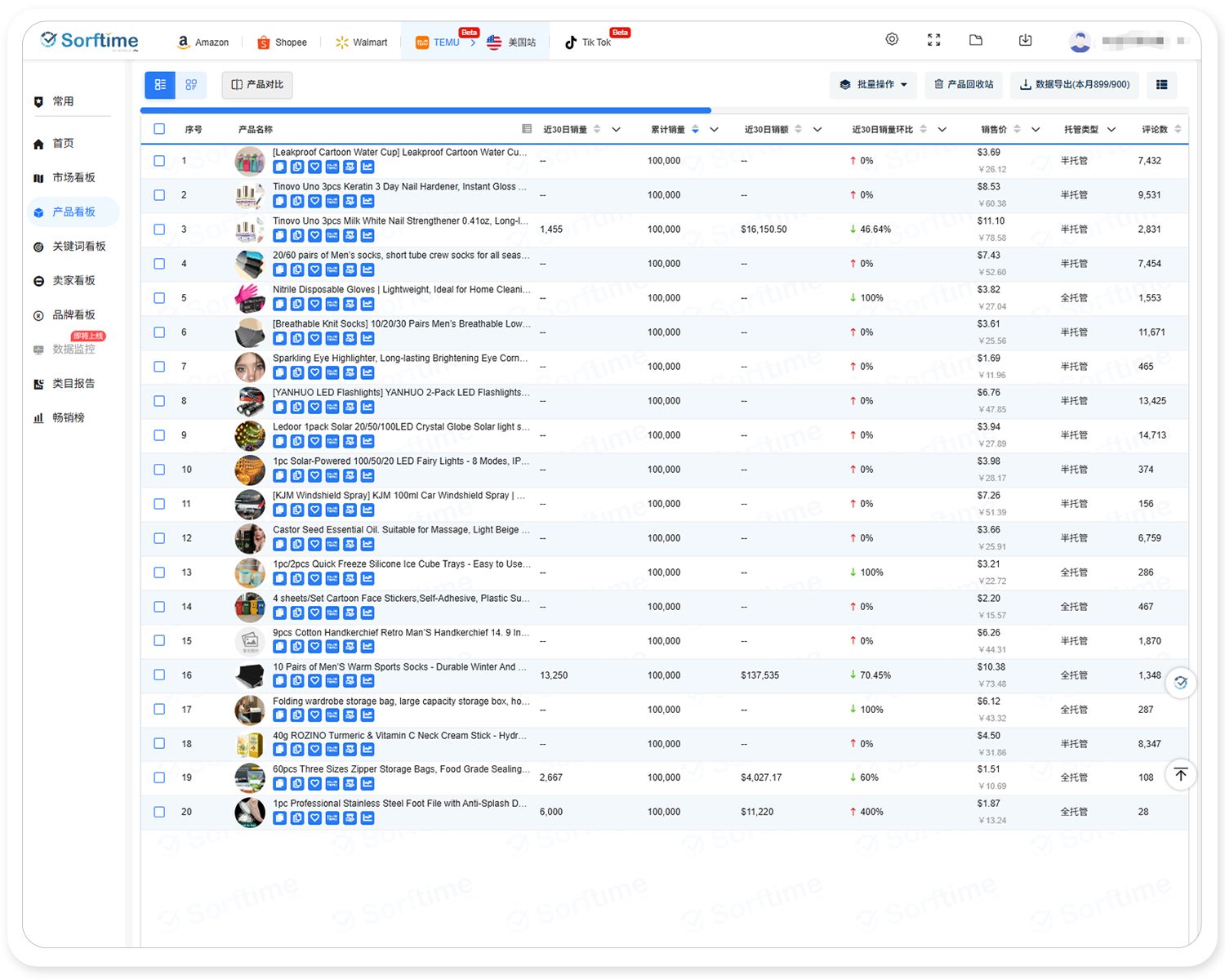The image size is (1225, 980).
Task: Switch to grid card view icon
Action: 191,85
